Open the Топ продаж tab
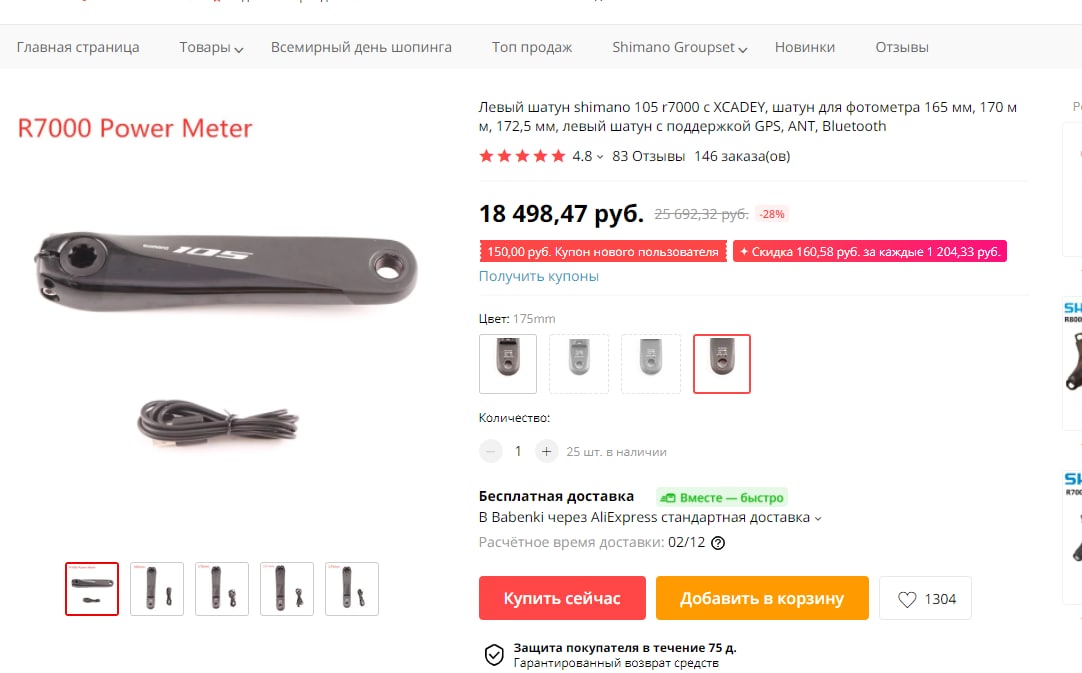Viewport: 1082px width, 673px height. tap(532, 48)
